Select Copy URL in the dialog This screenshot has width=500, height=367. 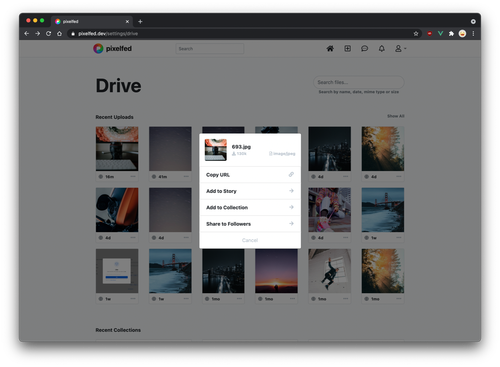click(x=250, y=175)
